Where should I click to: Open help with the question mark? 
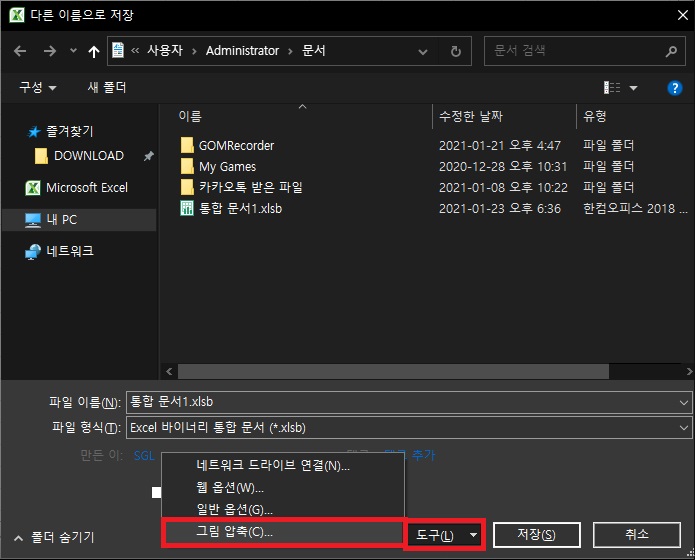[x=675, y=88]
